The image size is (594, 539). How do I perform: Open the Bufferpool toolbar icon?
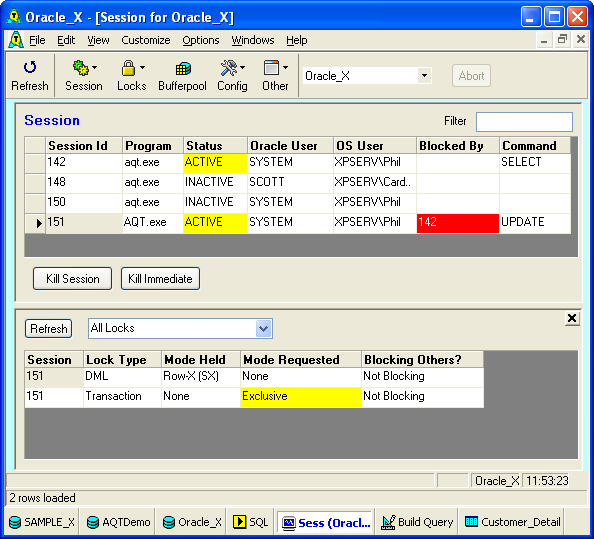183,69
